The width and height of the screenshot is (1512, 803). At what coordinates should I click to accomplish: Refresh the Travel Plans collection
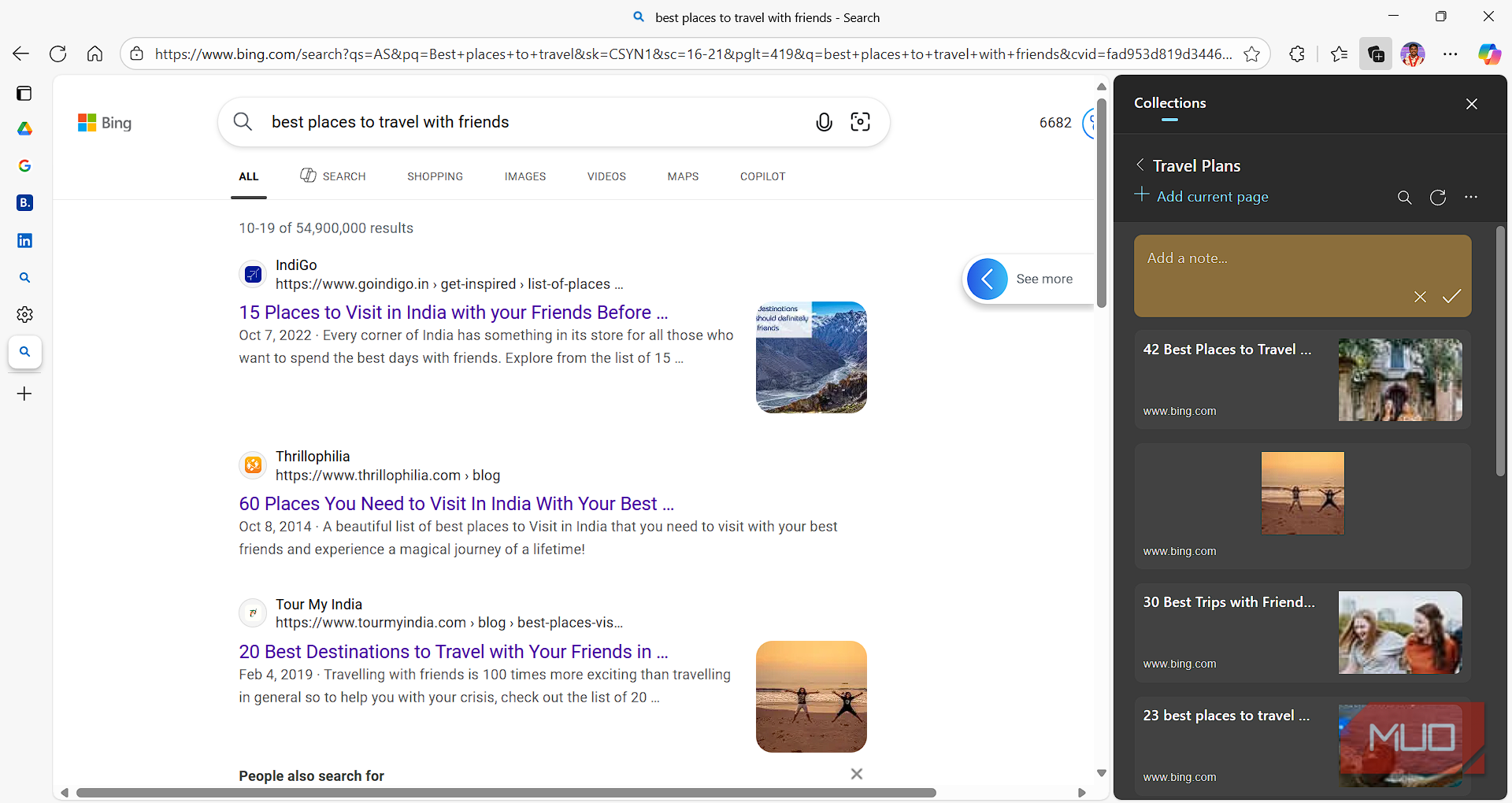point(1437,198)
